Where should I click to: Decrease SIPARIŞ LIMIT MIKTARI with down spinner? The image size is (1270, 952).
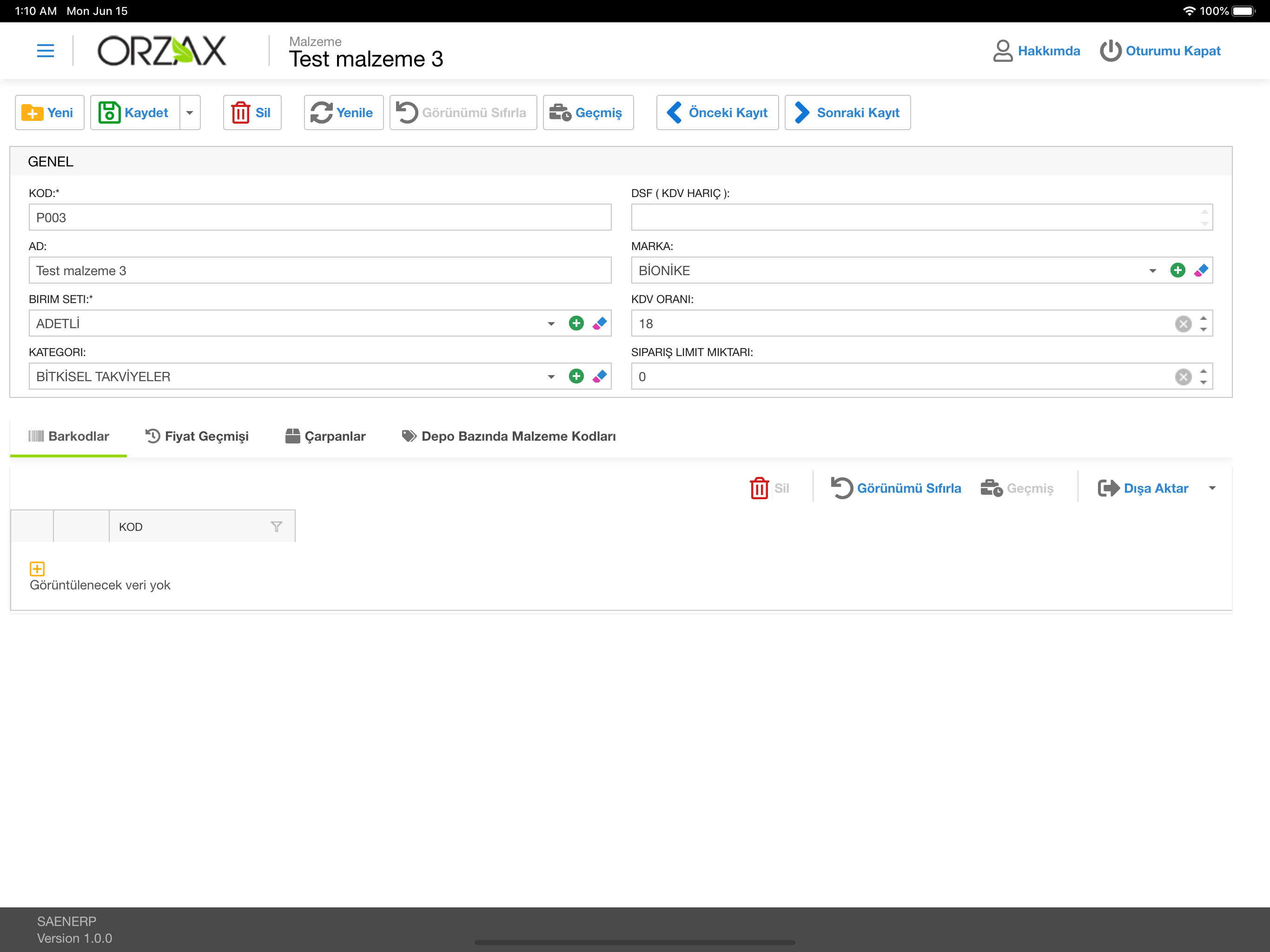[x=1204, y=383]
